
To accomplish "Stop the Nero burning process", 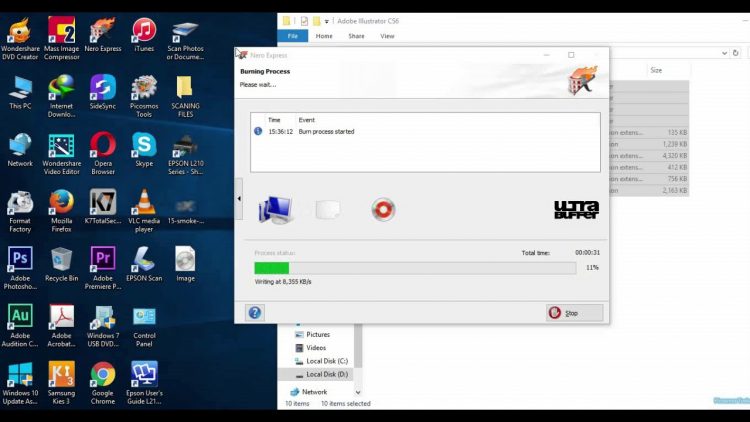I will (574, 313).
